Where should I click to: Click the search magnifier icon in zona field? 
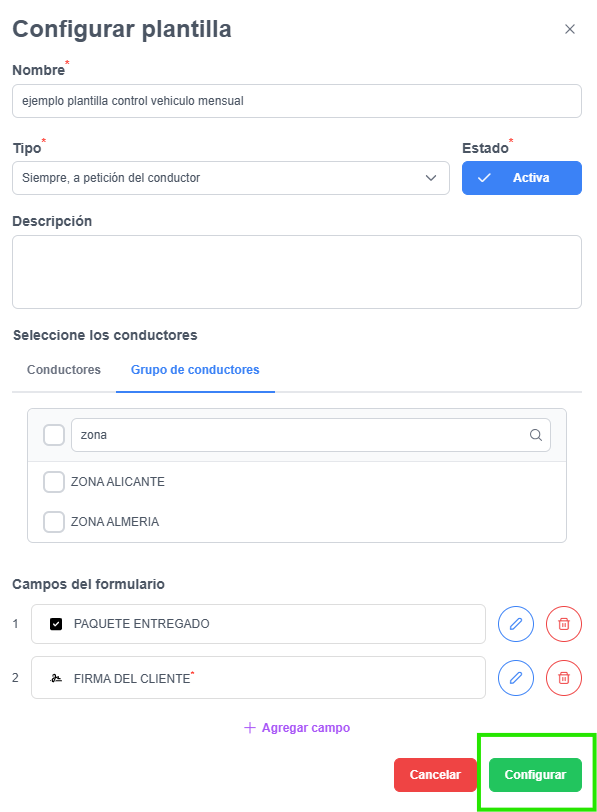coord(536,435)
